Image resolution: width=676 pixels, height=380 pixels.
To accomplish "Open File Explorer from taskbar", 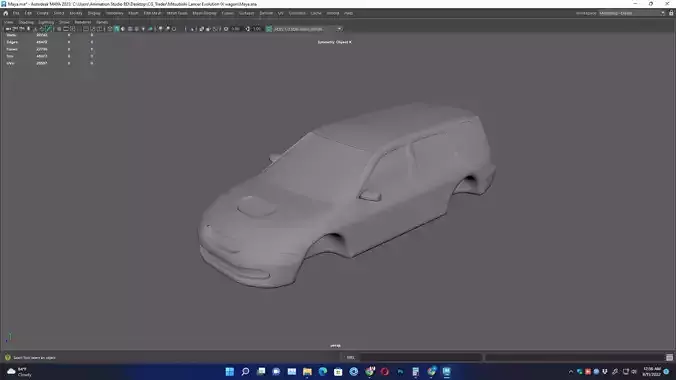I will point(307,371).
